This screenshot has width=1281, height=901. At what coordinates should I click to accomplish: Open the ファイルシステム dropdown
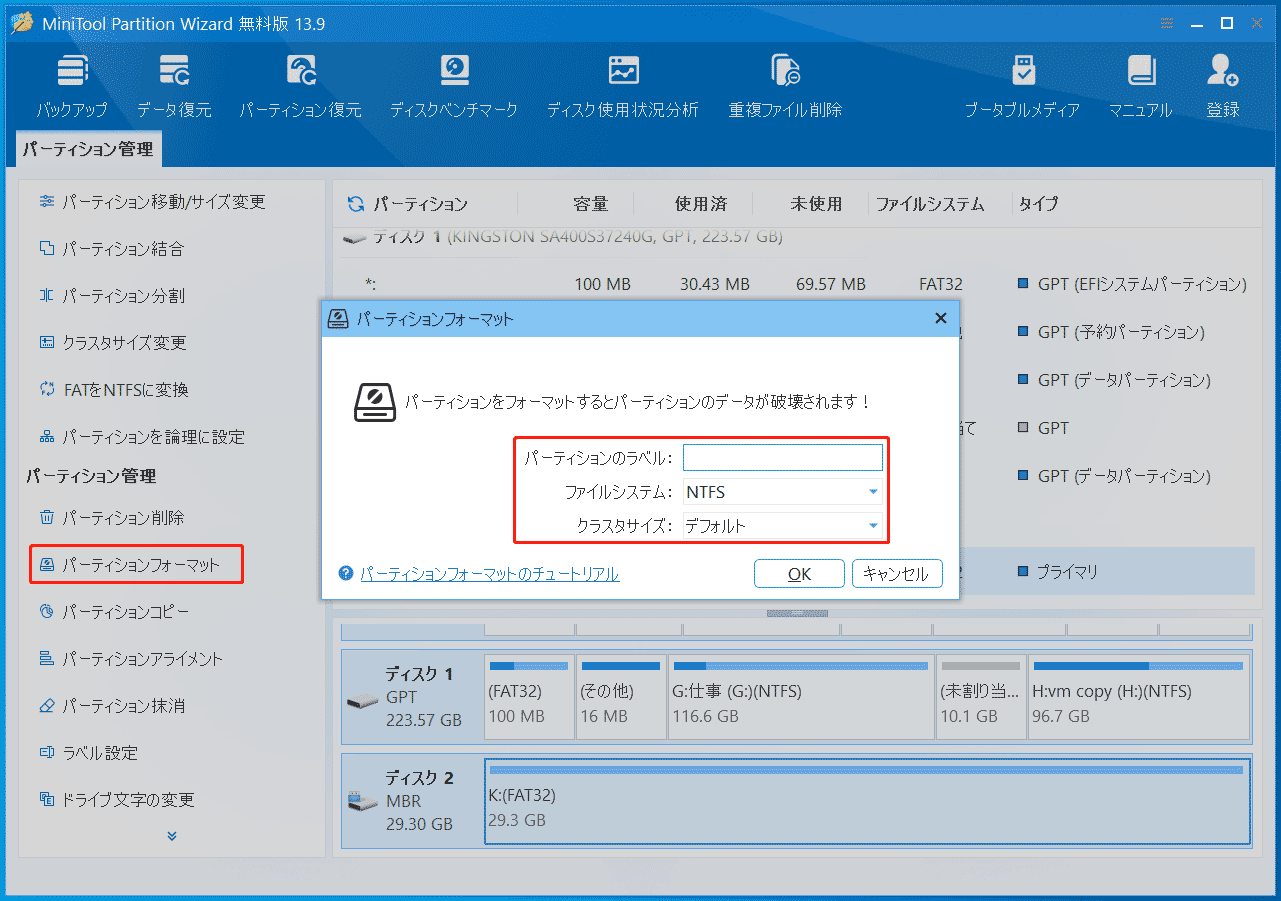[x=783, y=492]
